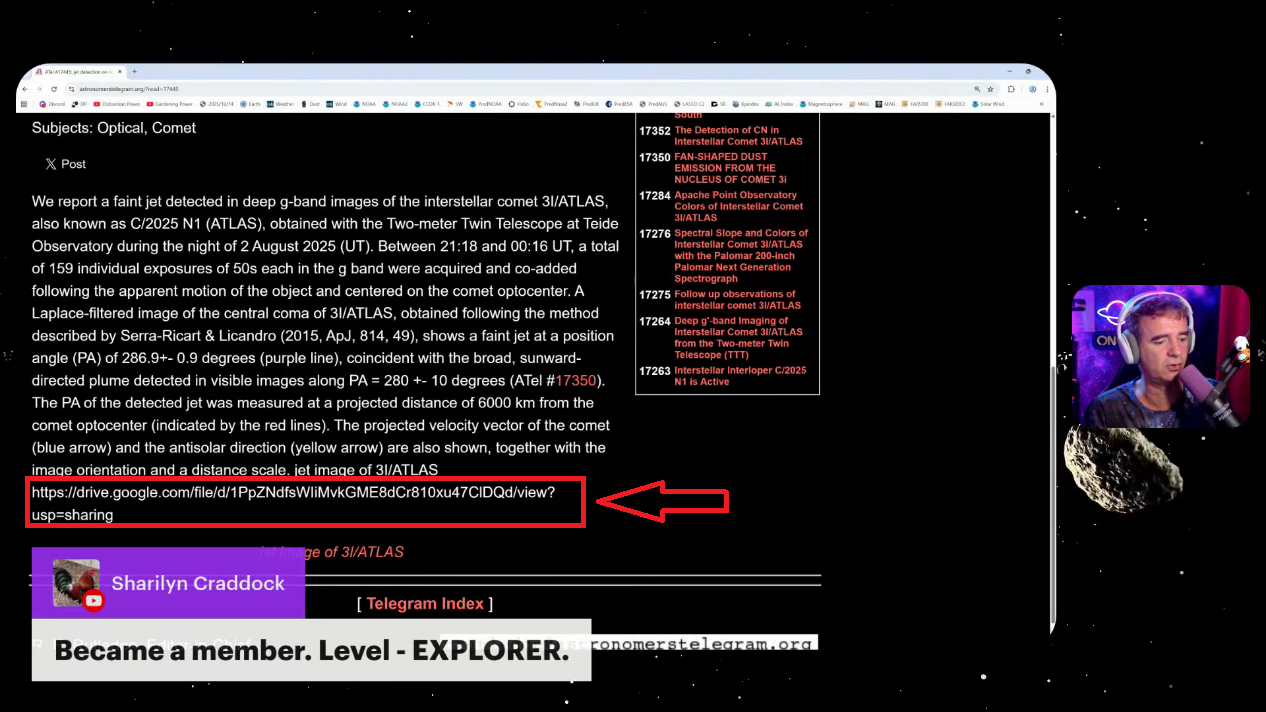Follow the inline ATel #17350 reference link

[576, 381]
